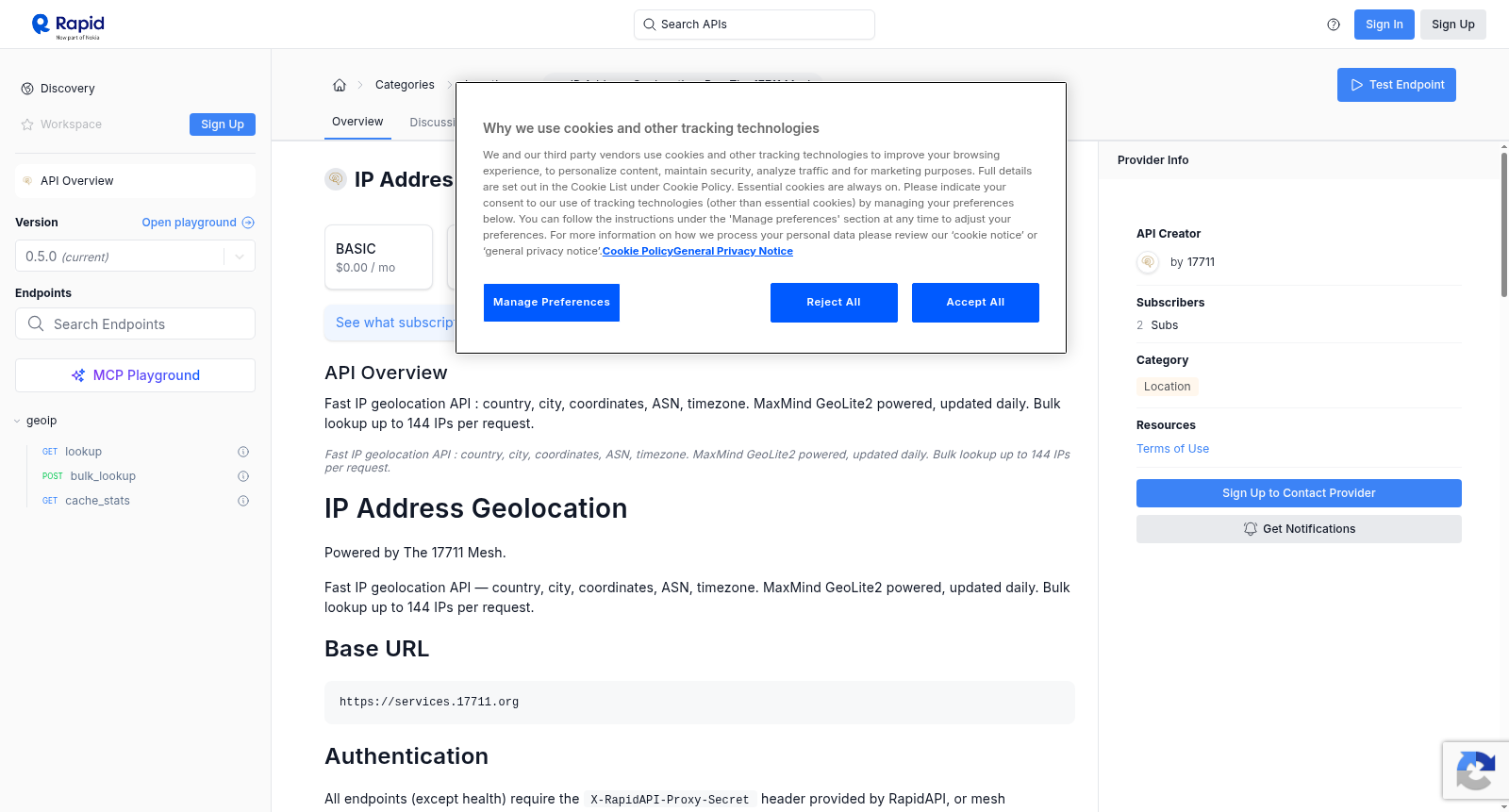Click the header Sign Up button
Screen dimensions: 1509x812
pos(1452,25)
